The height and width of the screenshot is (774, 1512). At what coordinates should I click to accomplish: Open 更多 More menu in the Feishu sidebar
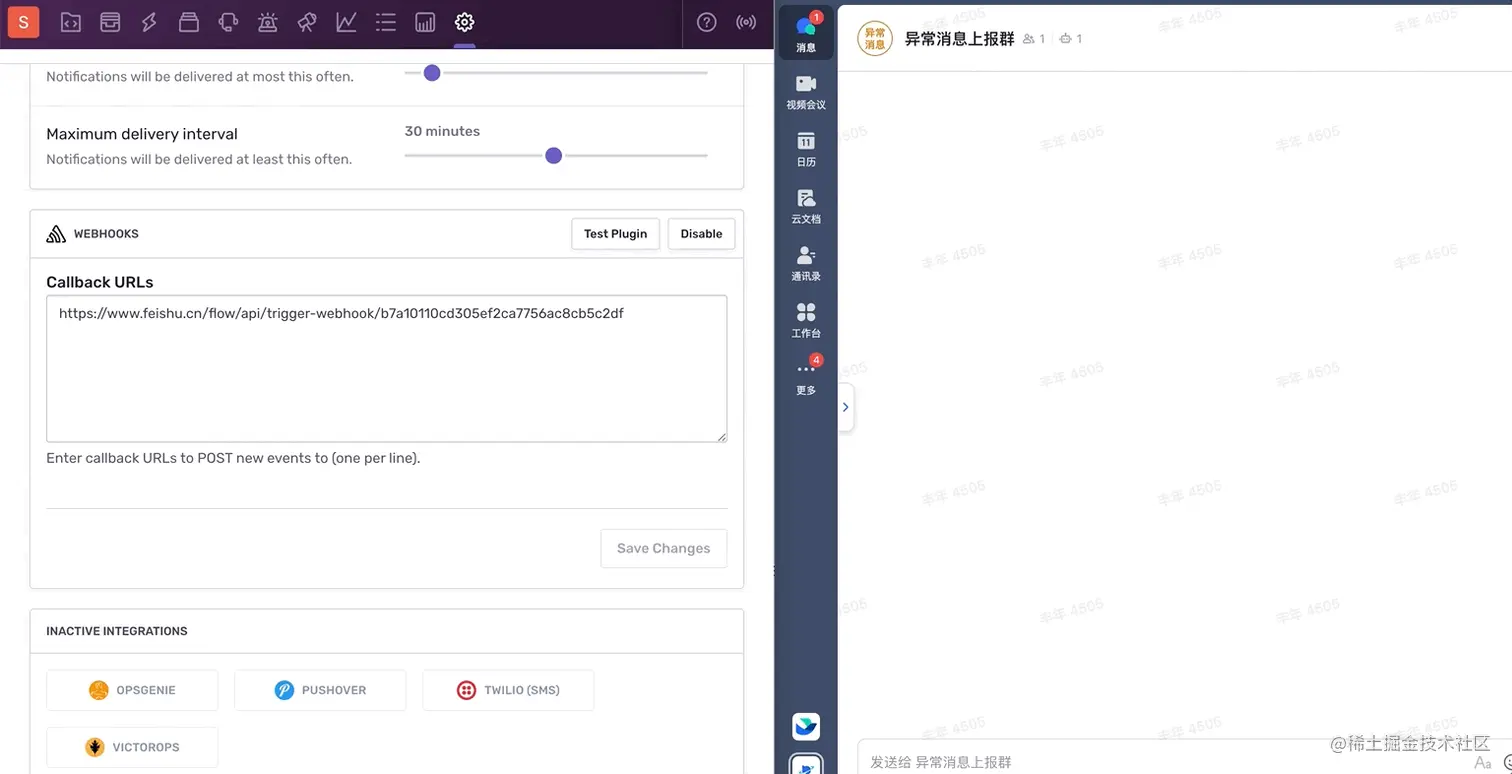(806, 376)
